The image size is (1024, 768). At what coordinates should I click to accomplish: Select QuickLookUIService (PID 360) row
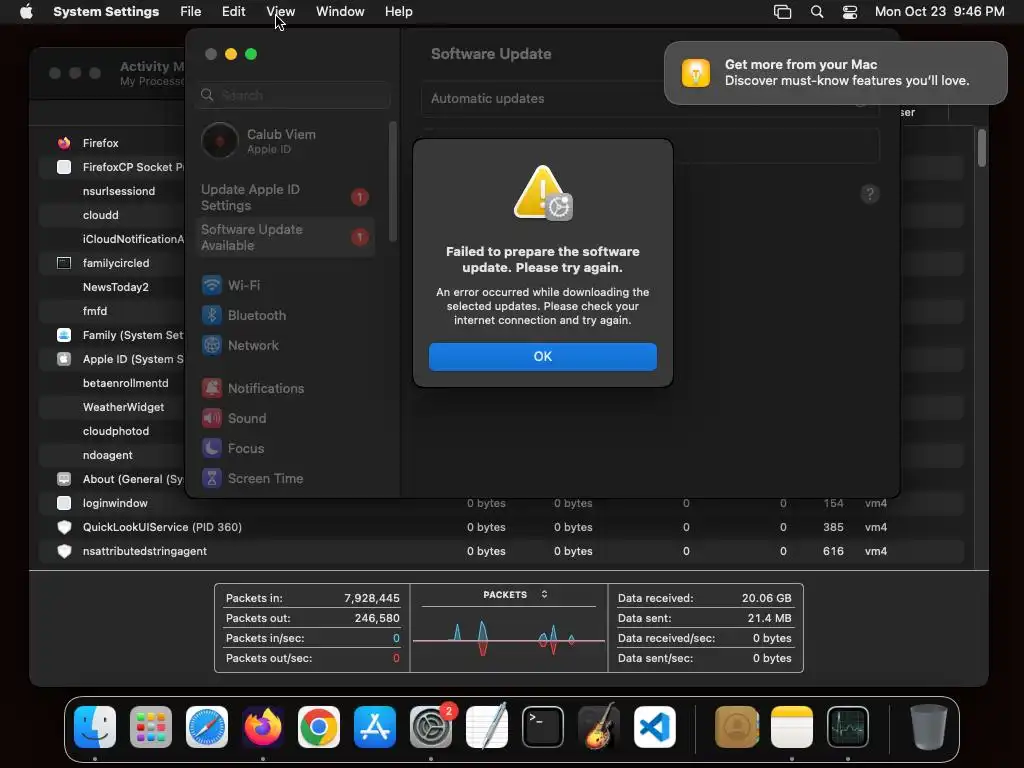[x=502, y=528]
